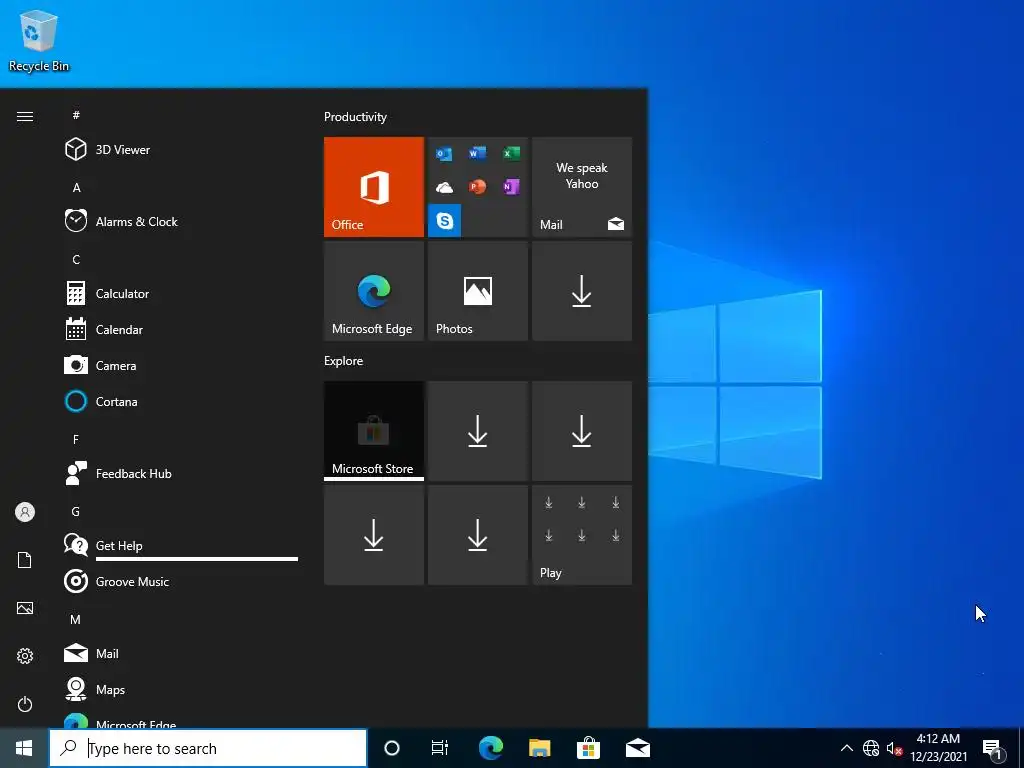Click the Windows Start button
The image size is (1024, 768).
[24, 748]
